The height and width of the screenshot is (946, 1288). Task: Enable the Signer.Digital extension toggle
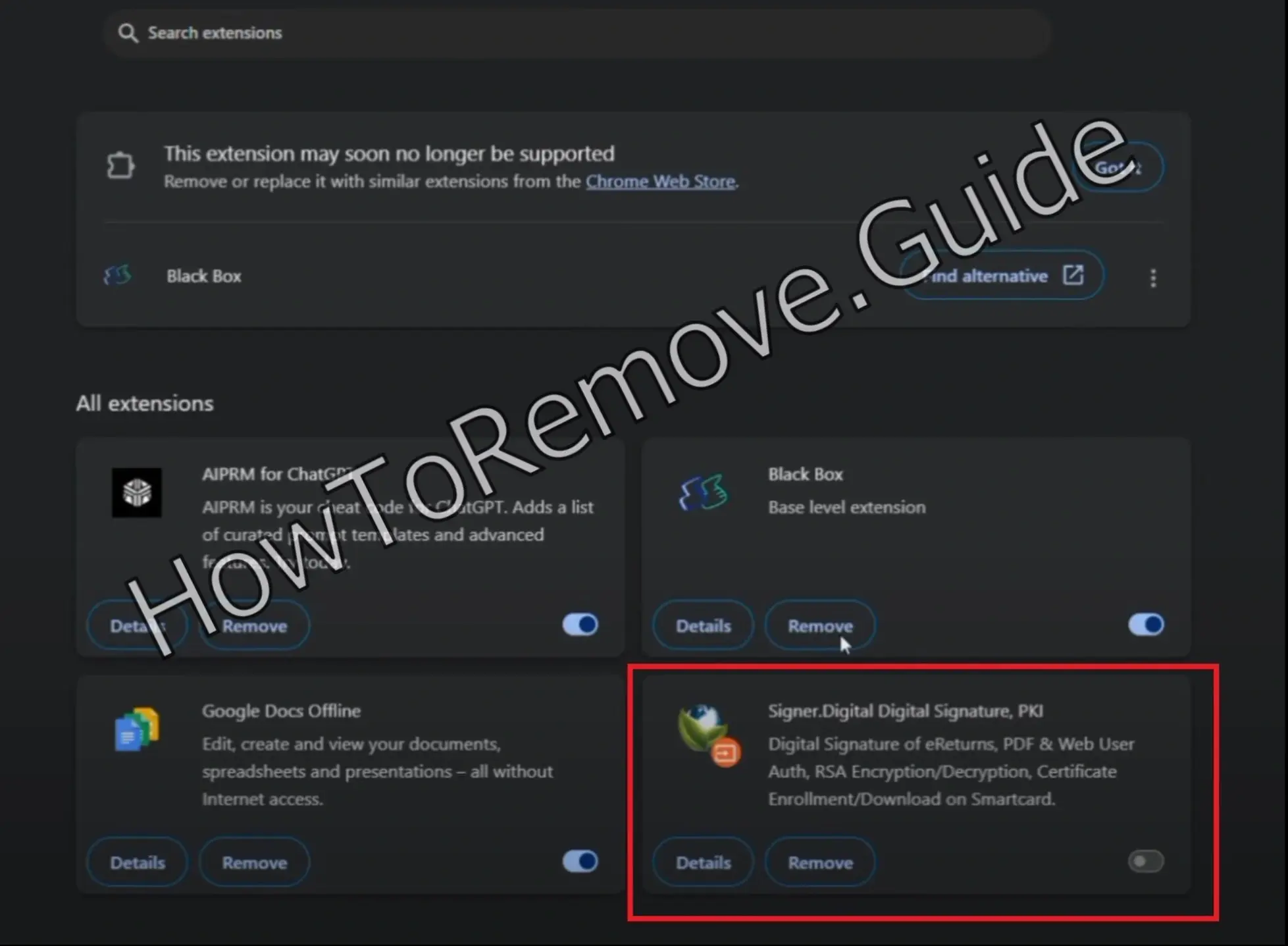pyautogui.click(x=1146, y=861)
